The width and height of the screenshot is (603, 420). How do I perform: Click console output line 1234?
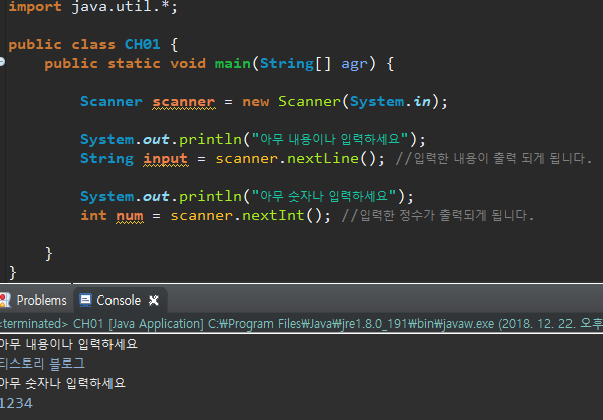[16, 403]
